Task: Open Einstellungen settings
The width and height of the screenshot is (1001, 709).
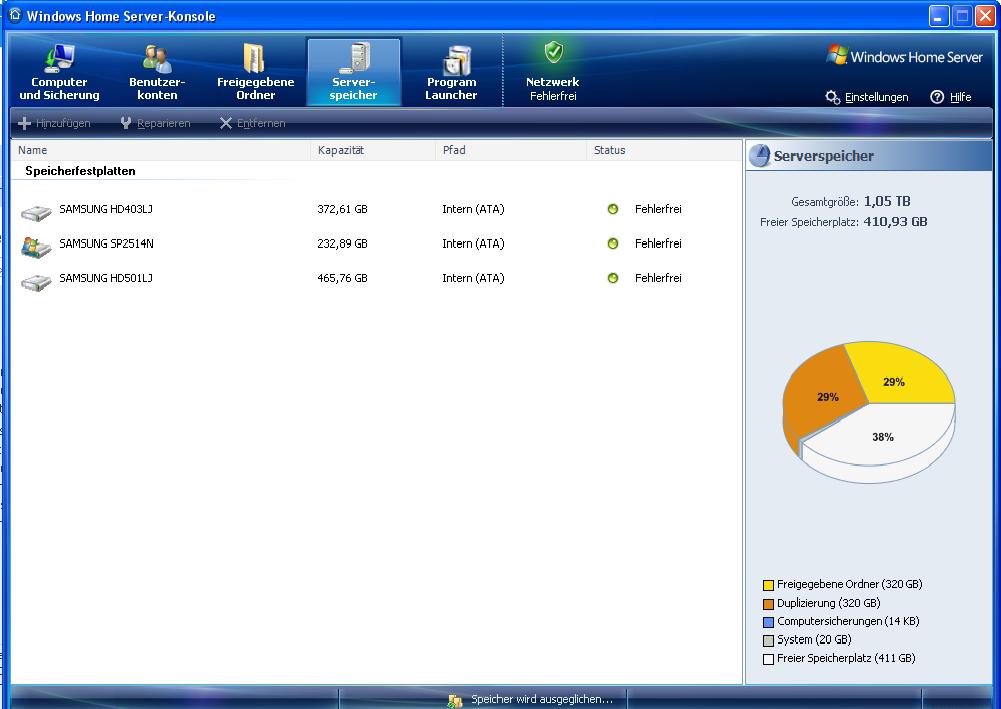Action: pos(867,97)
